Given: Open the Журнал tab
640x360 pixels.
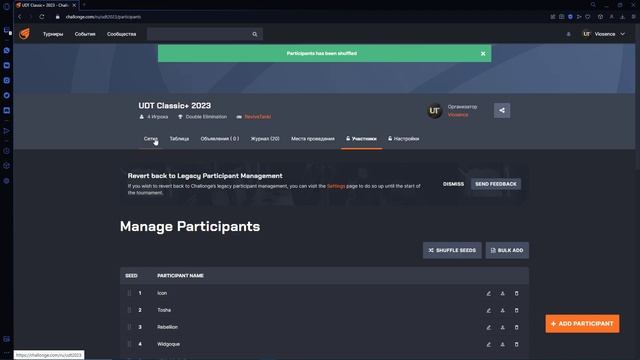Looking at the screenshot, I should (265, 139).
